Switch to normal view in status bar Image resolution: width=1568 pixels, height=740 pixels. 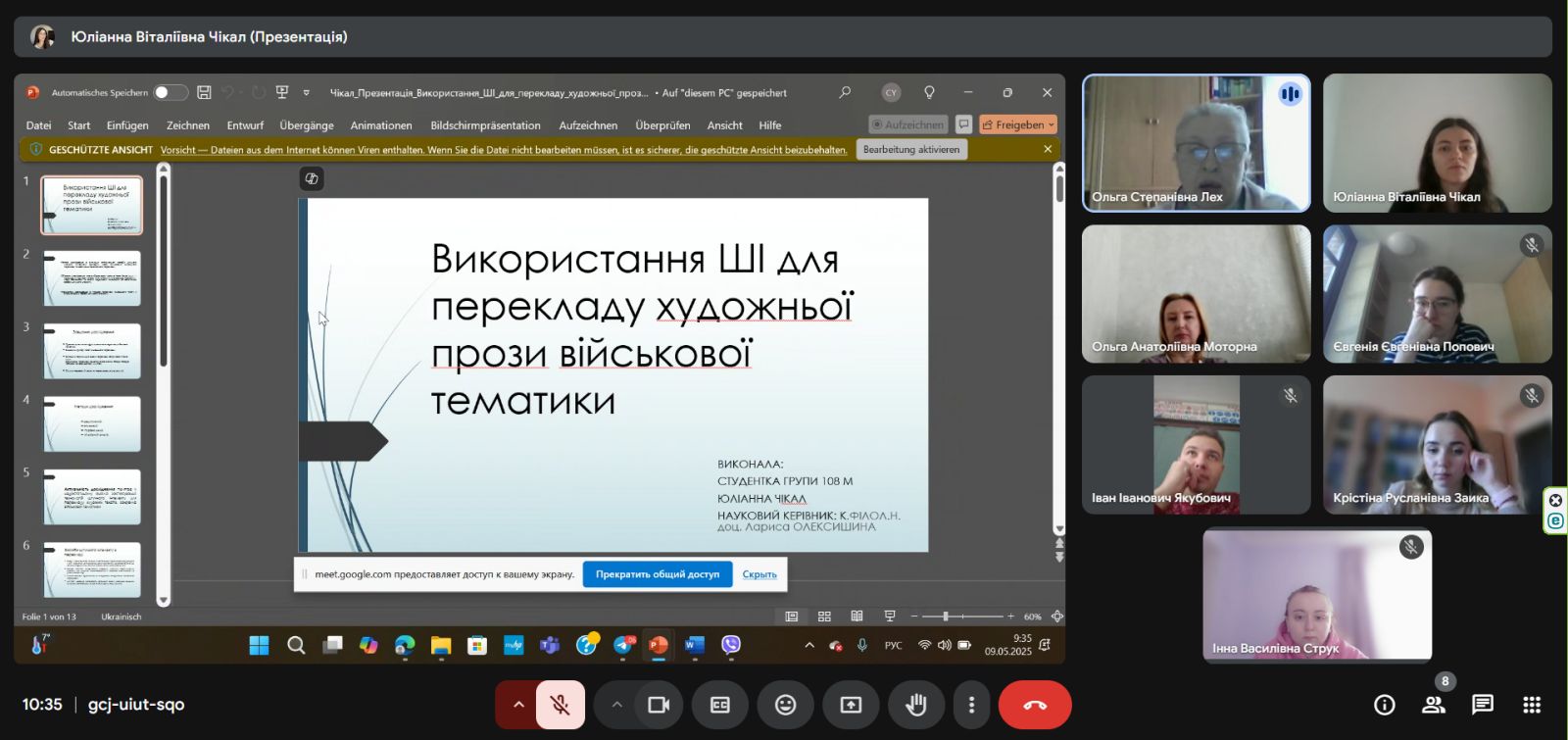coord(792,617)
